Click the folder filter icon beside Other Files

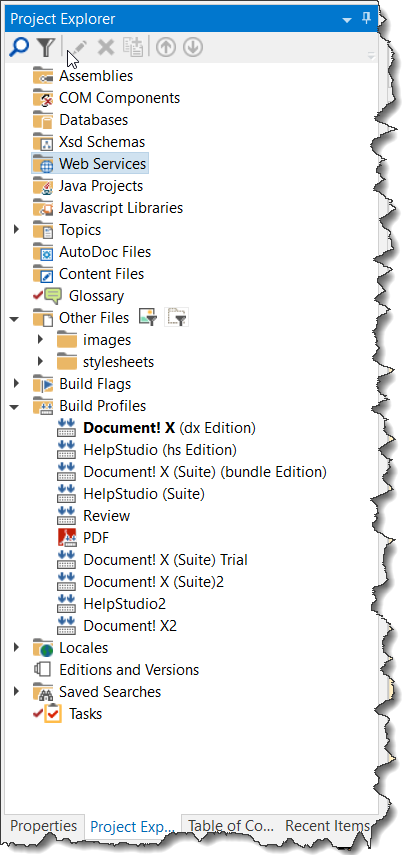177,317
